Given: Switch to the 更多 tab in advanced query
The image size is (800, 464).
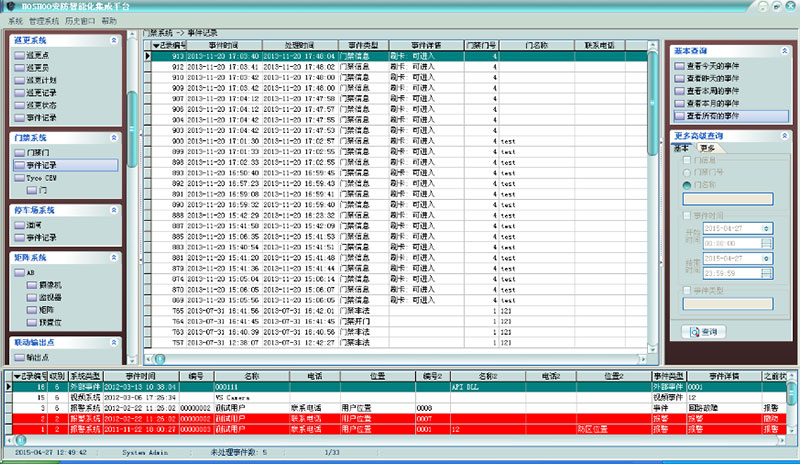Looking at the screenshot, I should tap(707, 148).
